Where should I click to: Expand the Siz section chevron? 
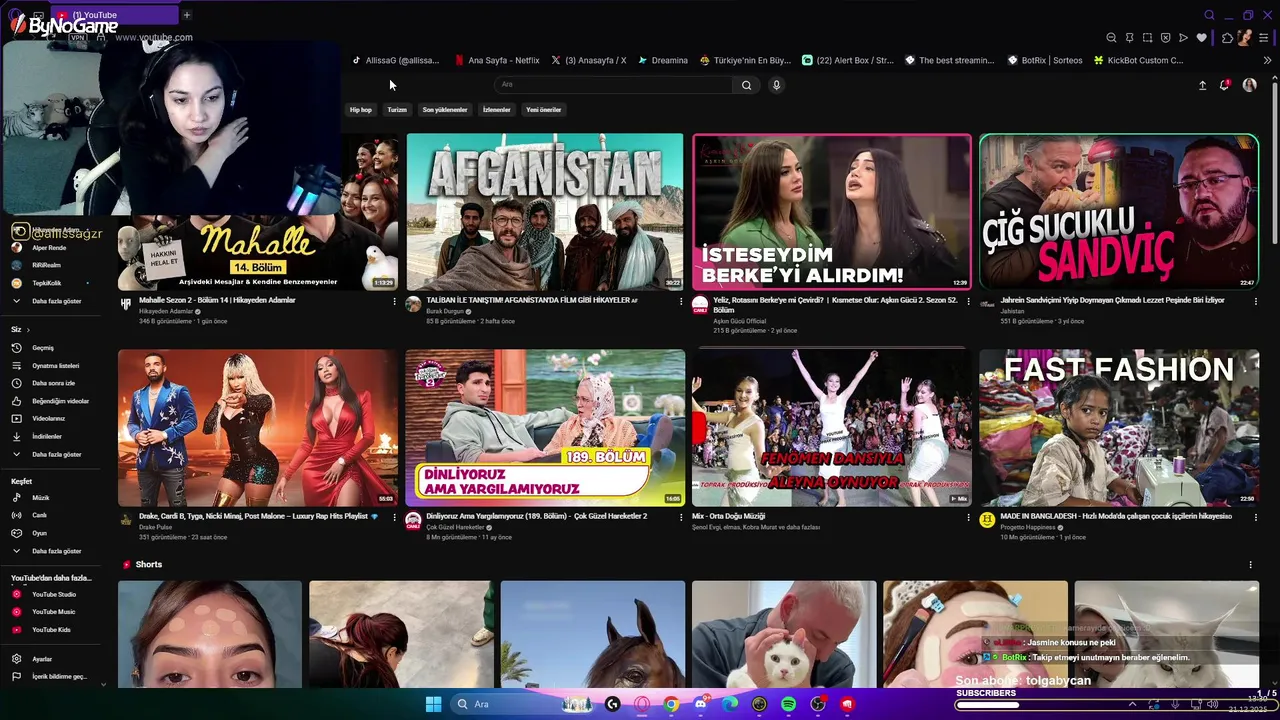tap(28, 330)
